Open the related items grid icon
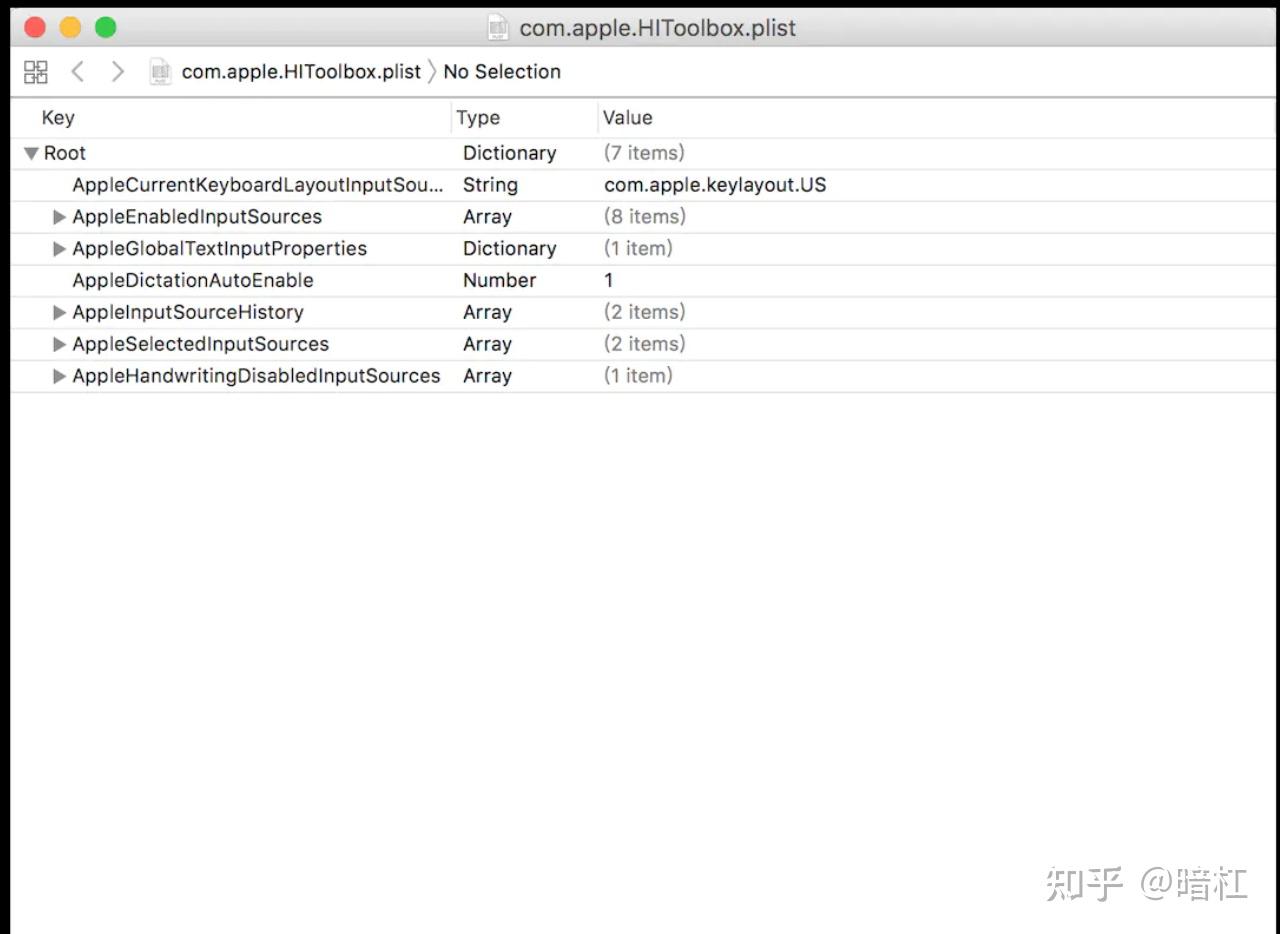Image resolution: width=1280 pixels, height=934 pixels. click(x=36, y=72)
